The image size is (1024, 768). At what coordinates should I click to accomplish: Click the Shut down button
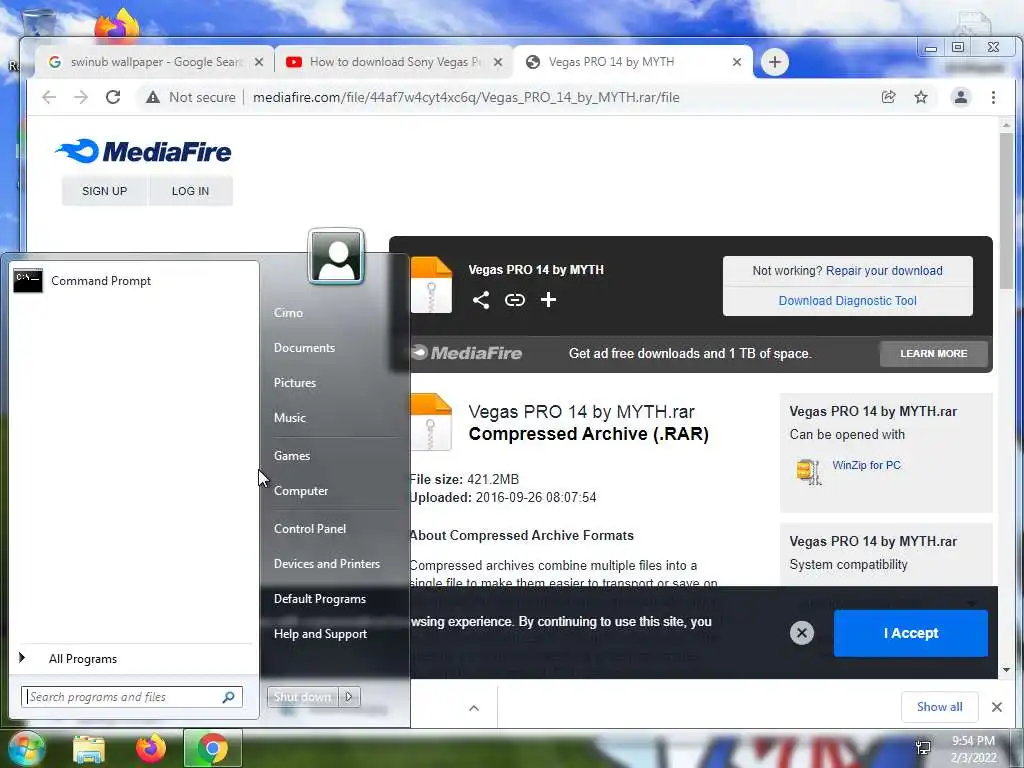[302, 697]
